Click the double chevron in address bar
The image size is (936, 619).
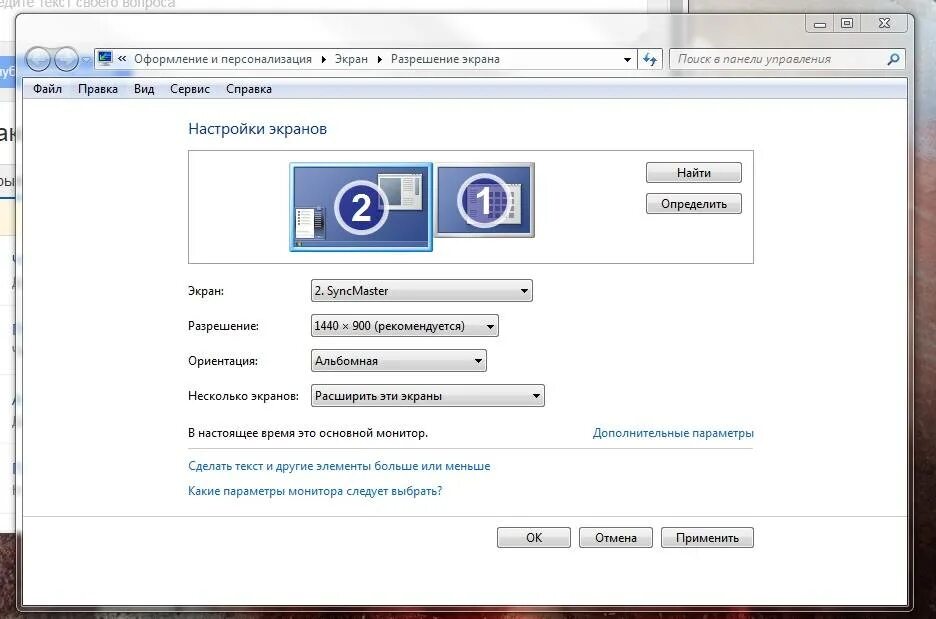[x=122, y=58]
